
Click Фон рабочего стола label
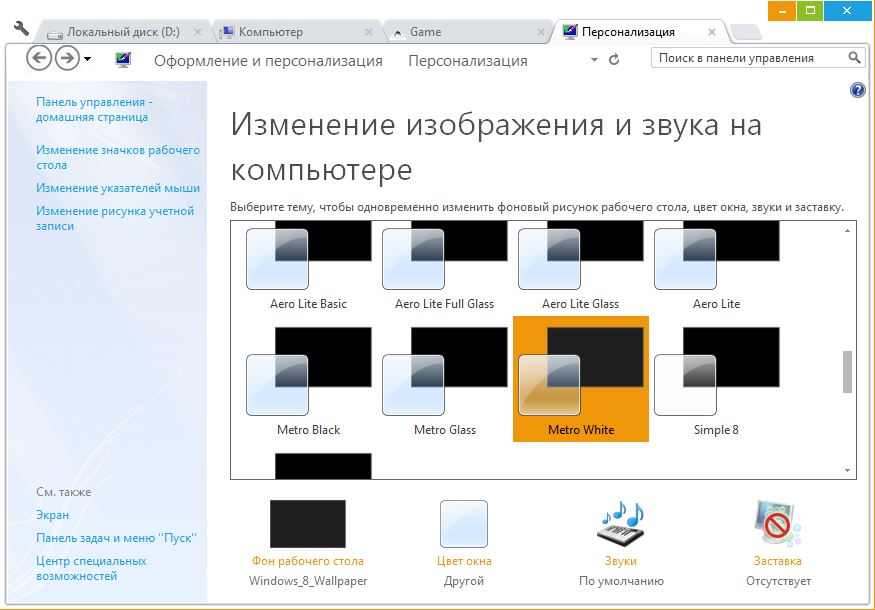click(307, 561)
